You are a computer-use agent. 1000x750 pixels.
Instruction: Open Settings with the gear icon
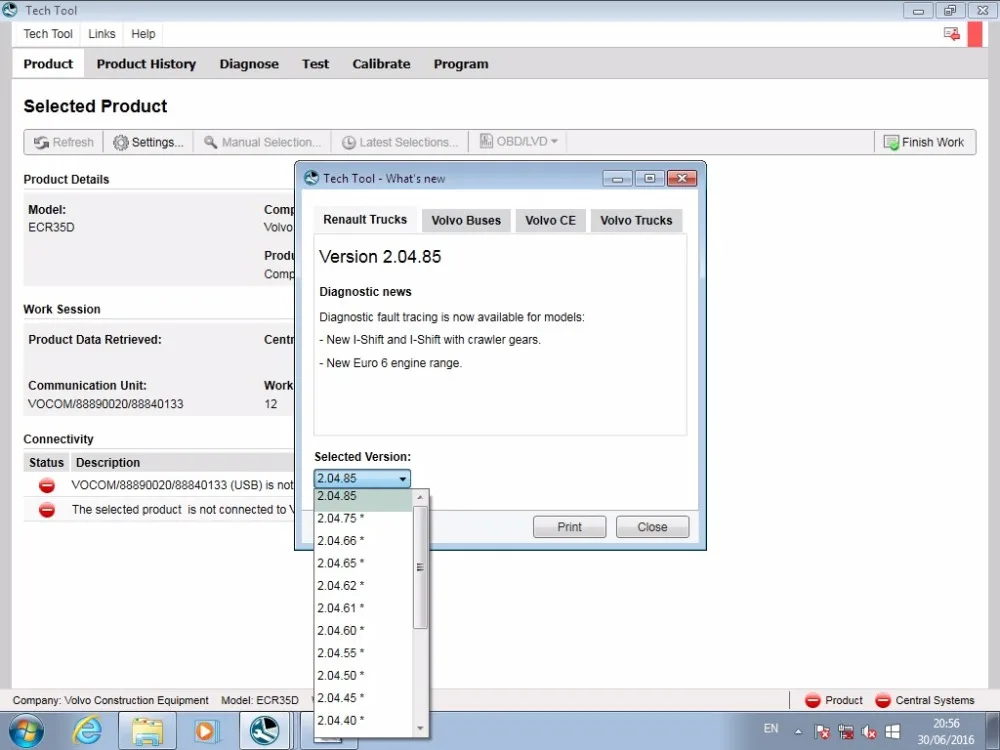[x=148, y=142]
